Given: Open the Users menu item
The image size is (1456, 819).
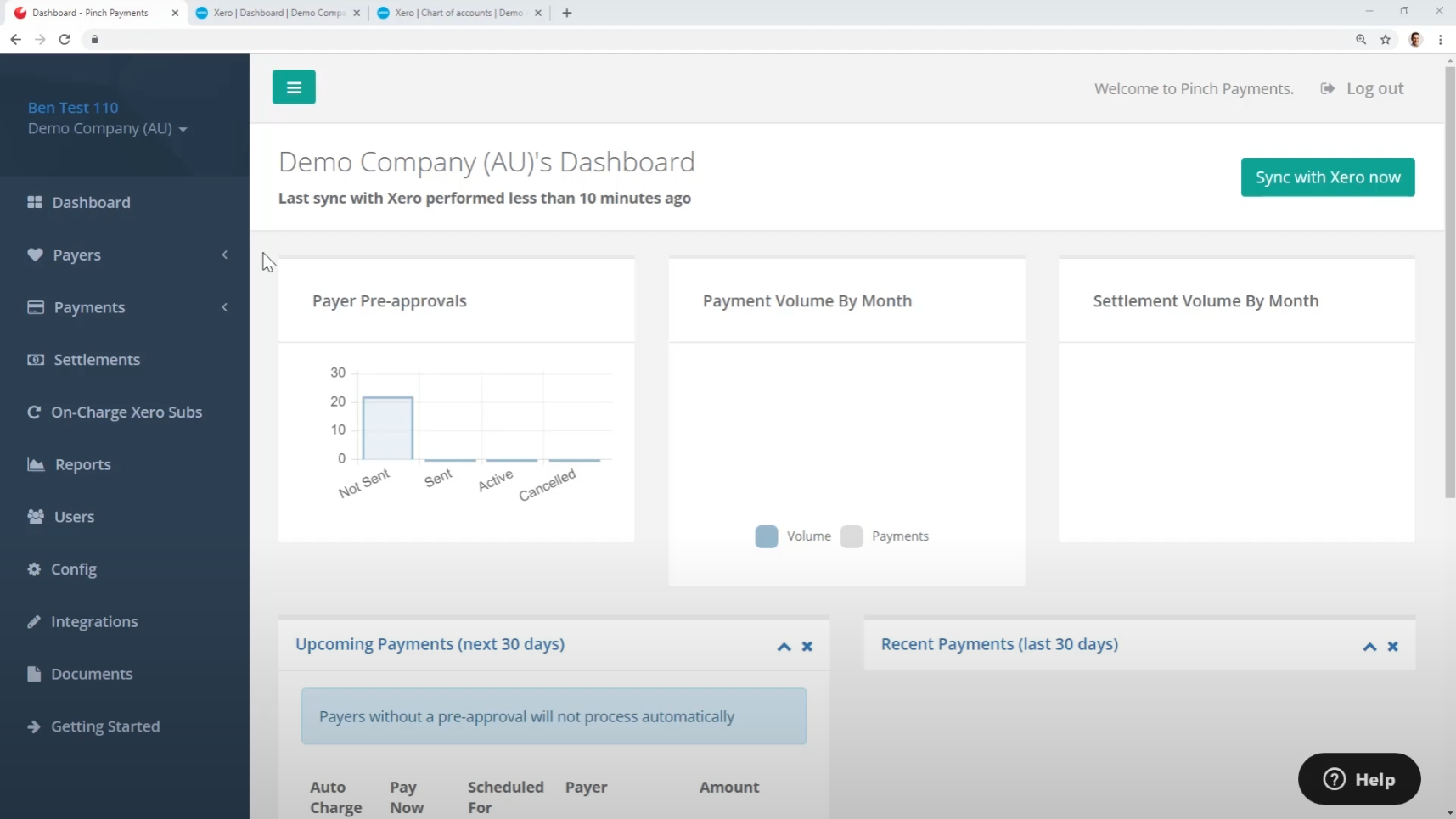Looking at the screenshot, I should point(125,517).
